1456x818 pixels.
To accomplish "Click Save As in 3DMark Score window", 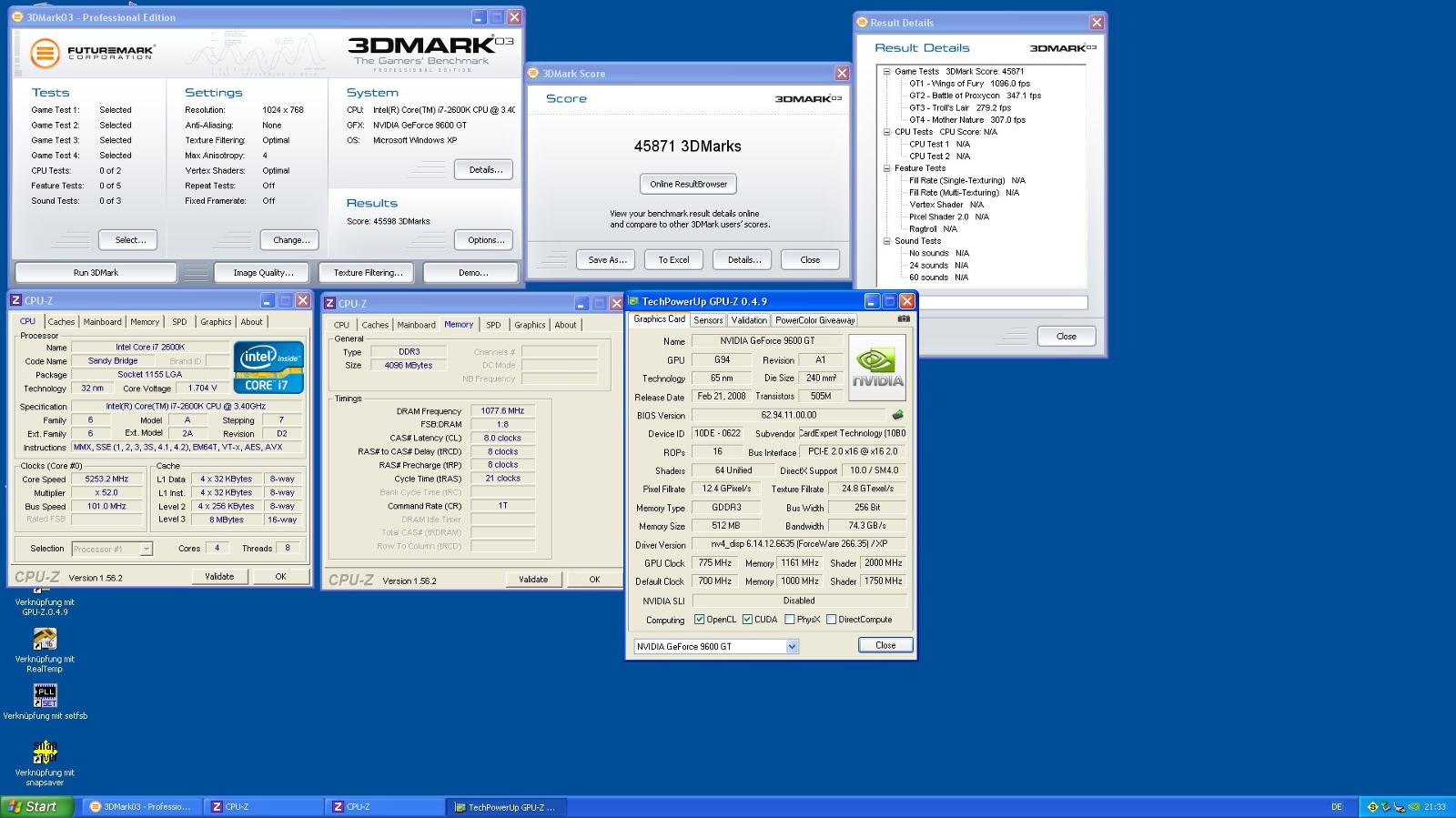I will (606, 259).
